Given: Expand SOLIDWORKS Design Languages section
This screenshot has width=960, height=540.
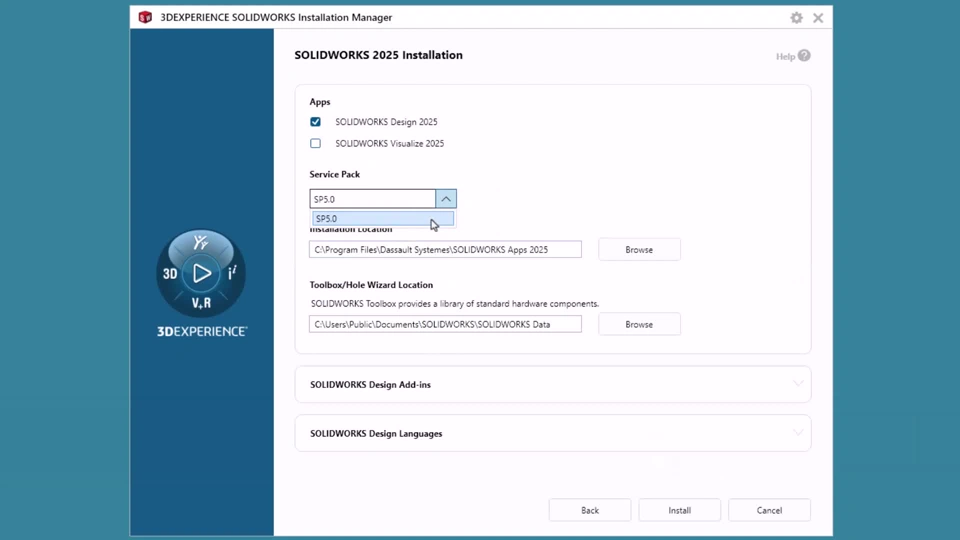Looking at the screenshot, I should tap(553, 433).
